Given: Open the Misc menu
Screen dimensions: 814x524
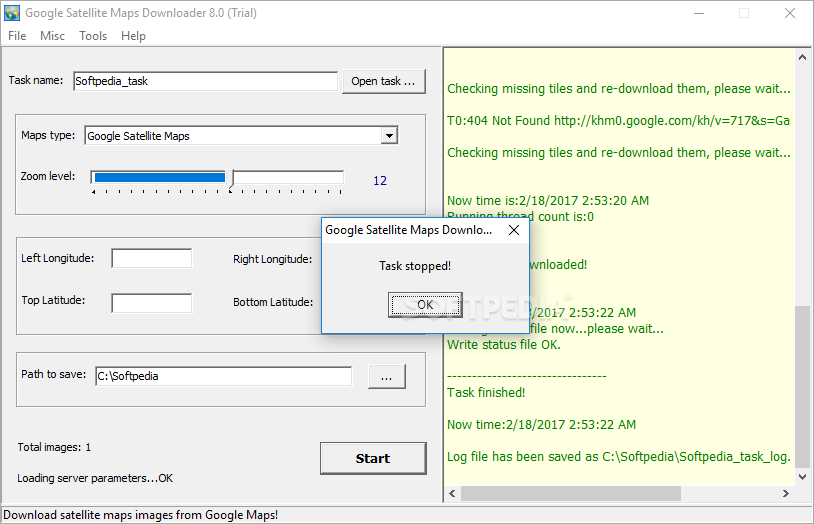Looking at the screenshot, I should tap(52, 36).
